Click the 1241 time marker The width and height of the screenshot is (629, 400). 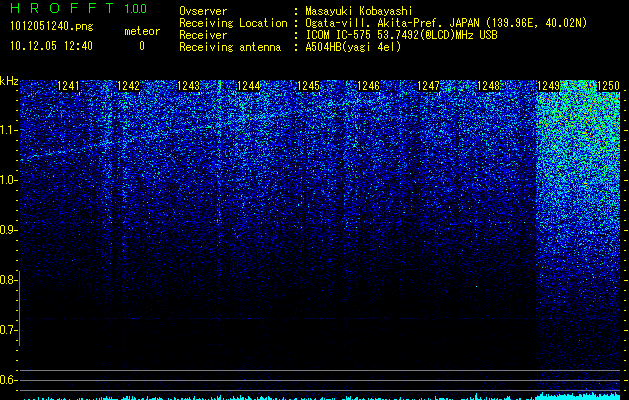[69, 85]
